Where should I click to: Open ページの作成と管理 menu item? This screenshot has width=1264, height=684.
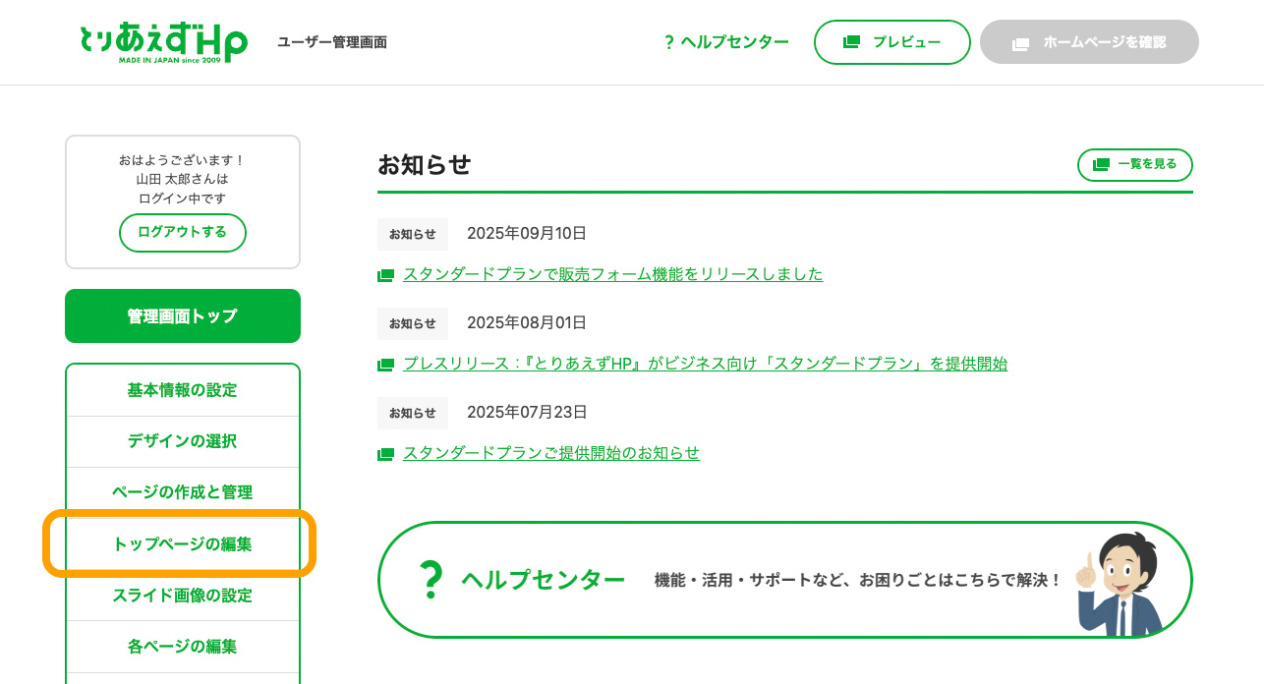[182, 492]
